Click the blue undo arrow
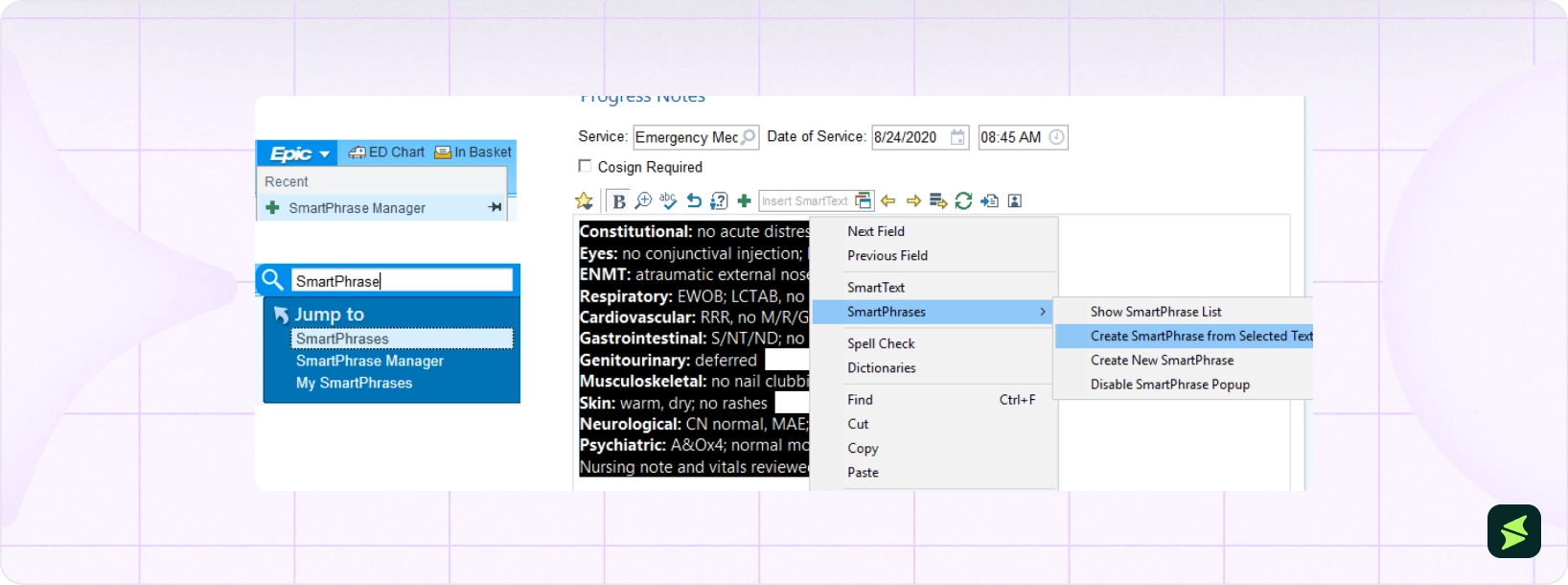1568x585 pixels. tap(694, 200)
